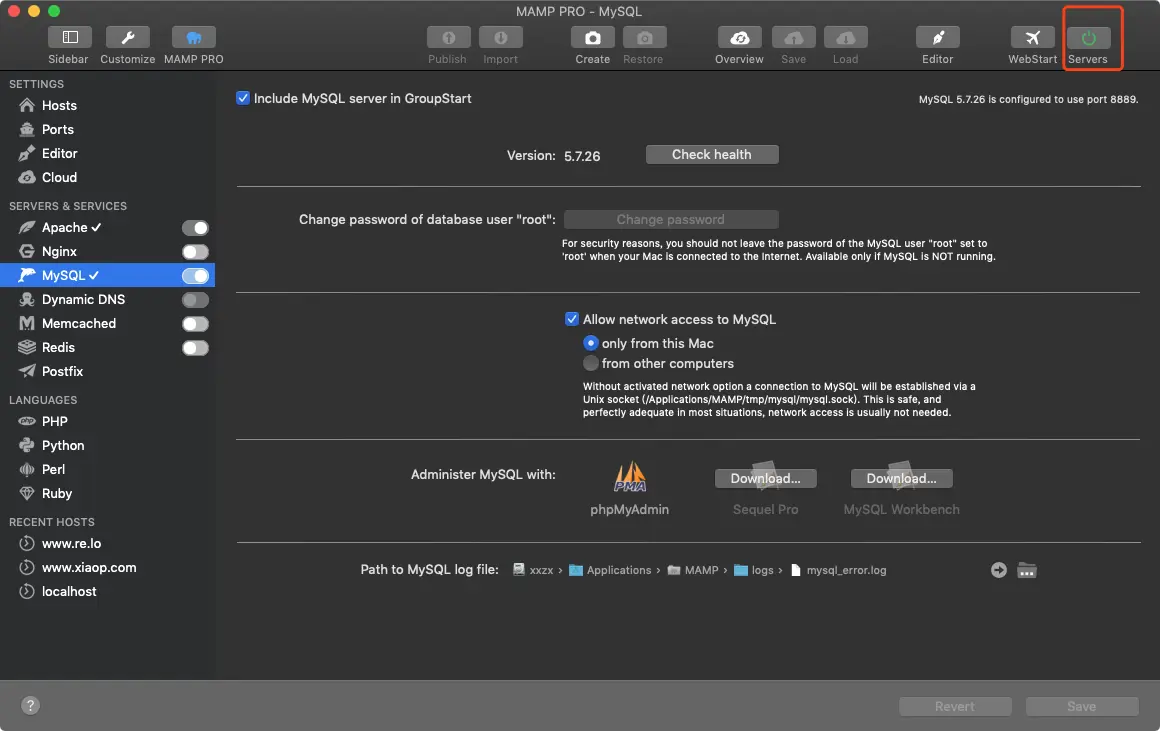Click the bottom Save button
Screen dimensions: 1160x731
[x=1082, y=707]
